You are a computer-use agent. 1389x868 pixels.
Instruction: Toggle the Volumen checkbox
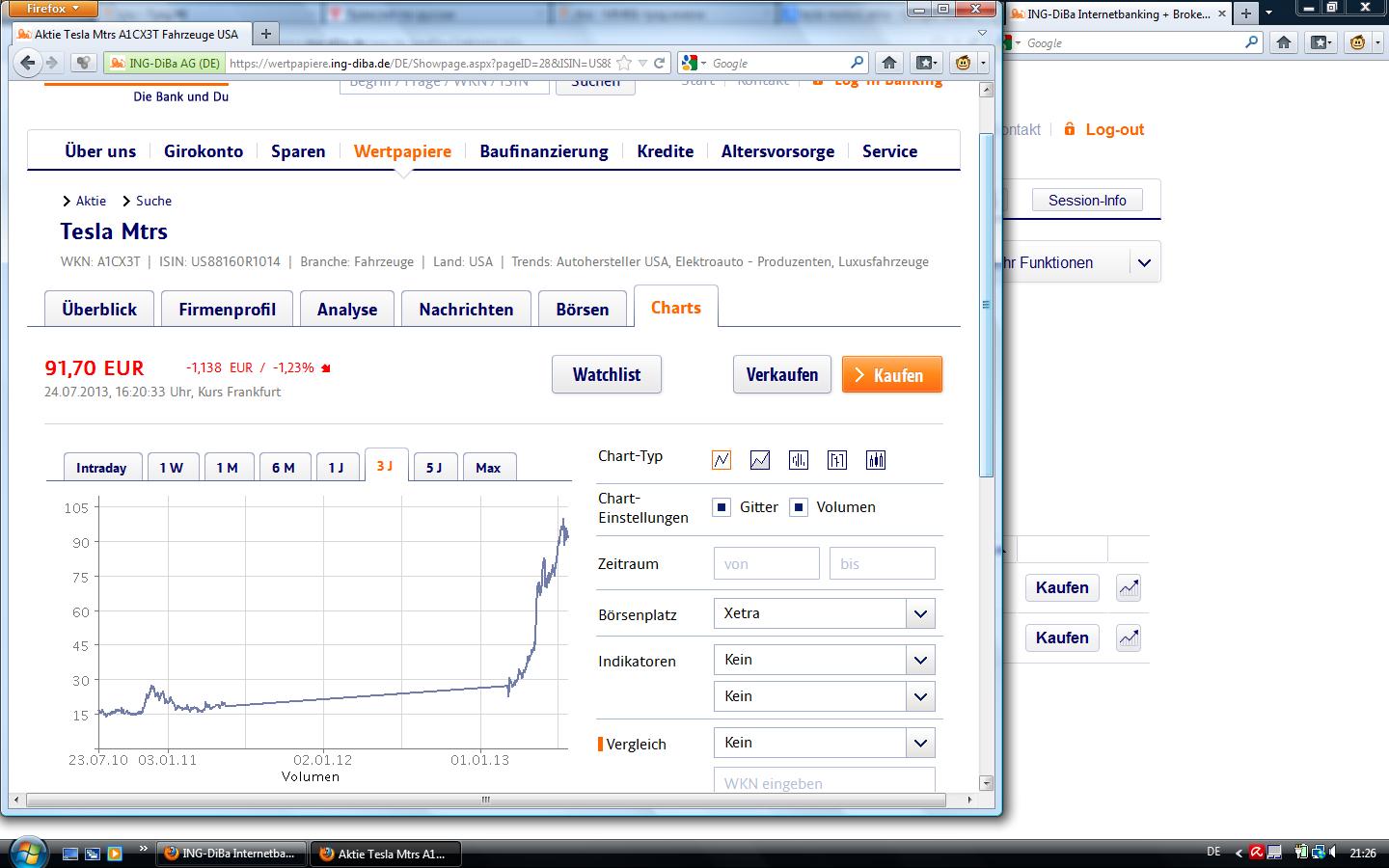799,507
